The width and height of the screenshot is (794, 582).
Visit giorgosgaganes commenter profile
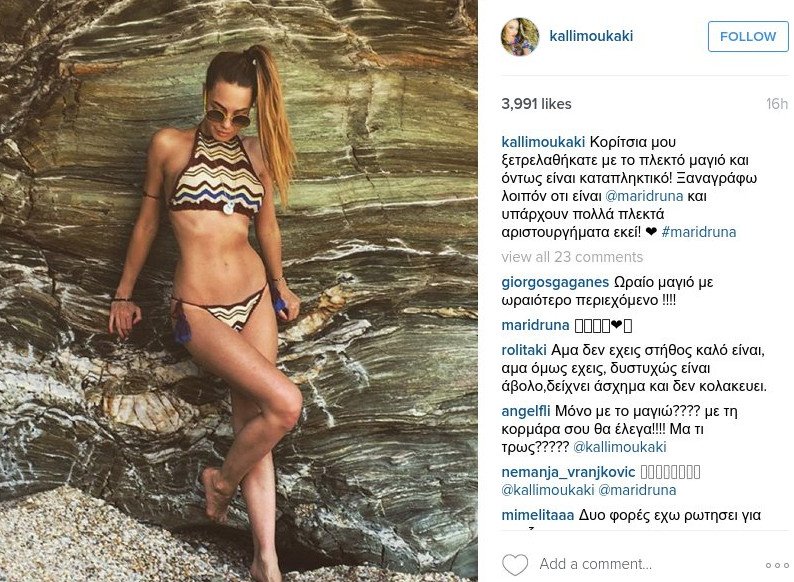pos(555,282)
